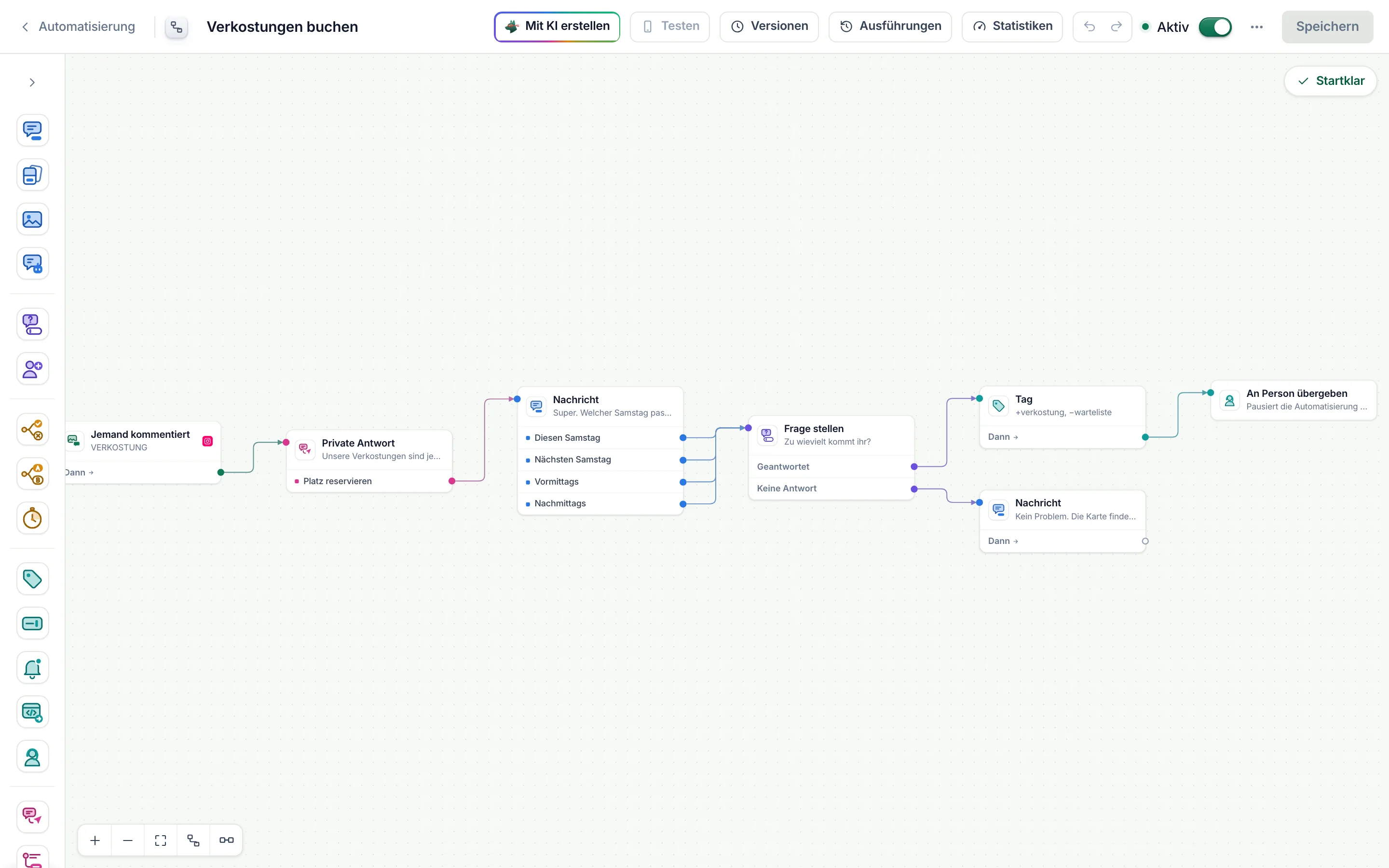The width and height of the screenshot is (1389, 868).
Task: Add an A/B split block
Action: coord(33,474)
